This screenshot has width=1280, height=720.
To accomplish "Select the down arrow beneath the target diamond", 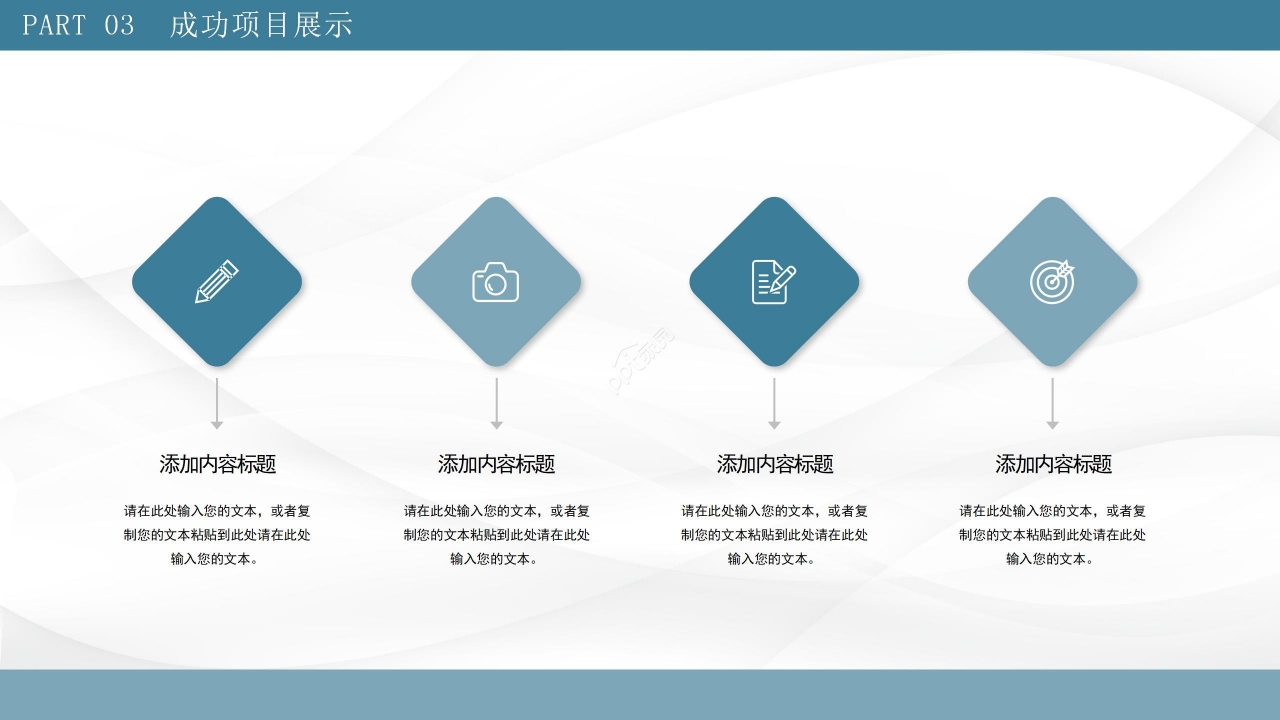I will coord(1052,404).
